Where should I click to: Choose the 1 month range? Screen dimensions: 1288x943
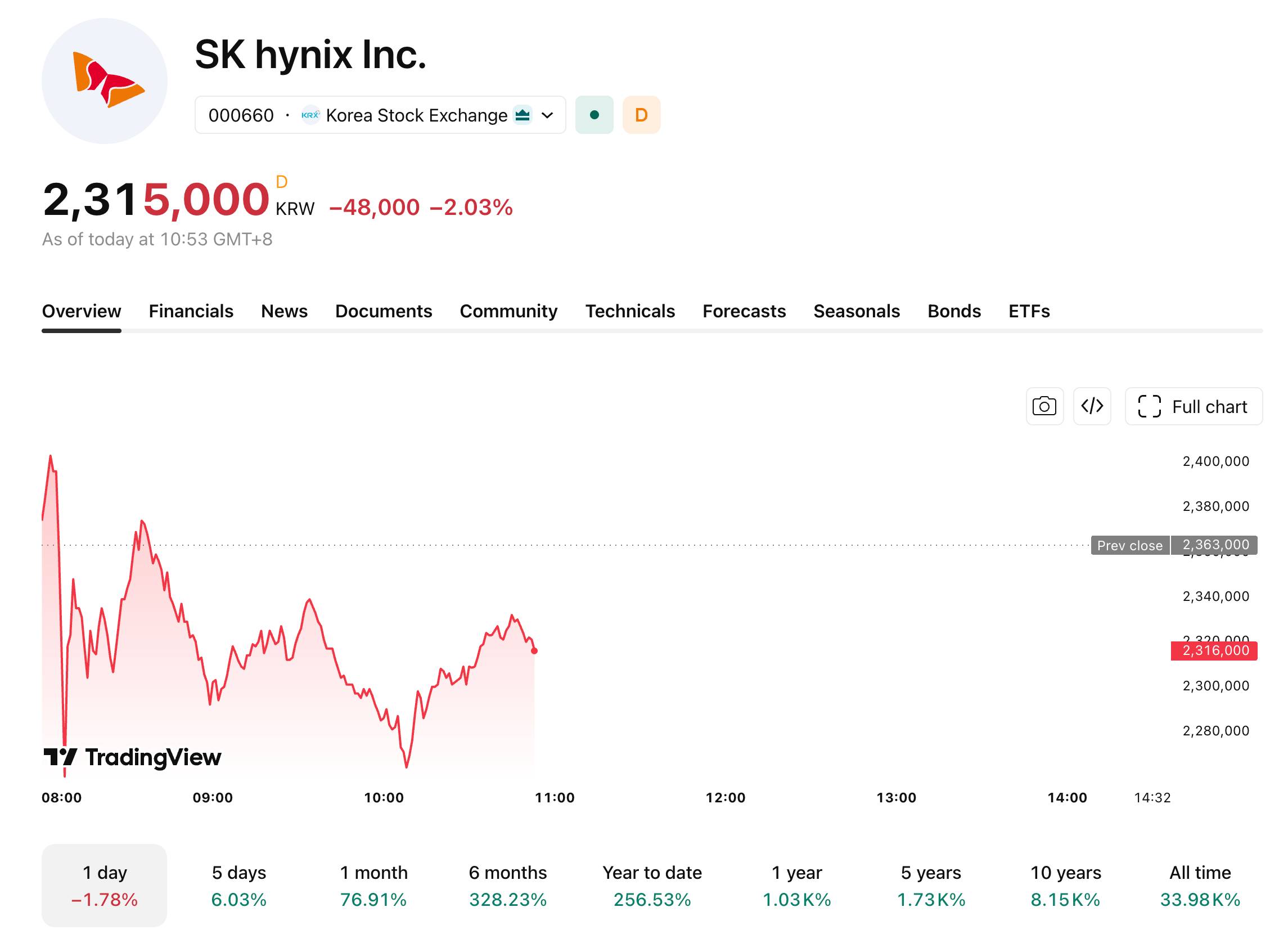click(374, 886)
